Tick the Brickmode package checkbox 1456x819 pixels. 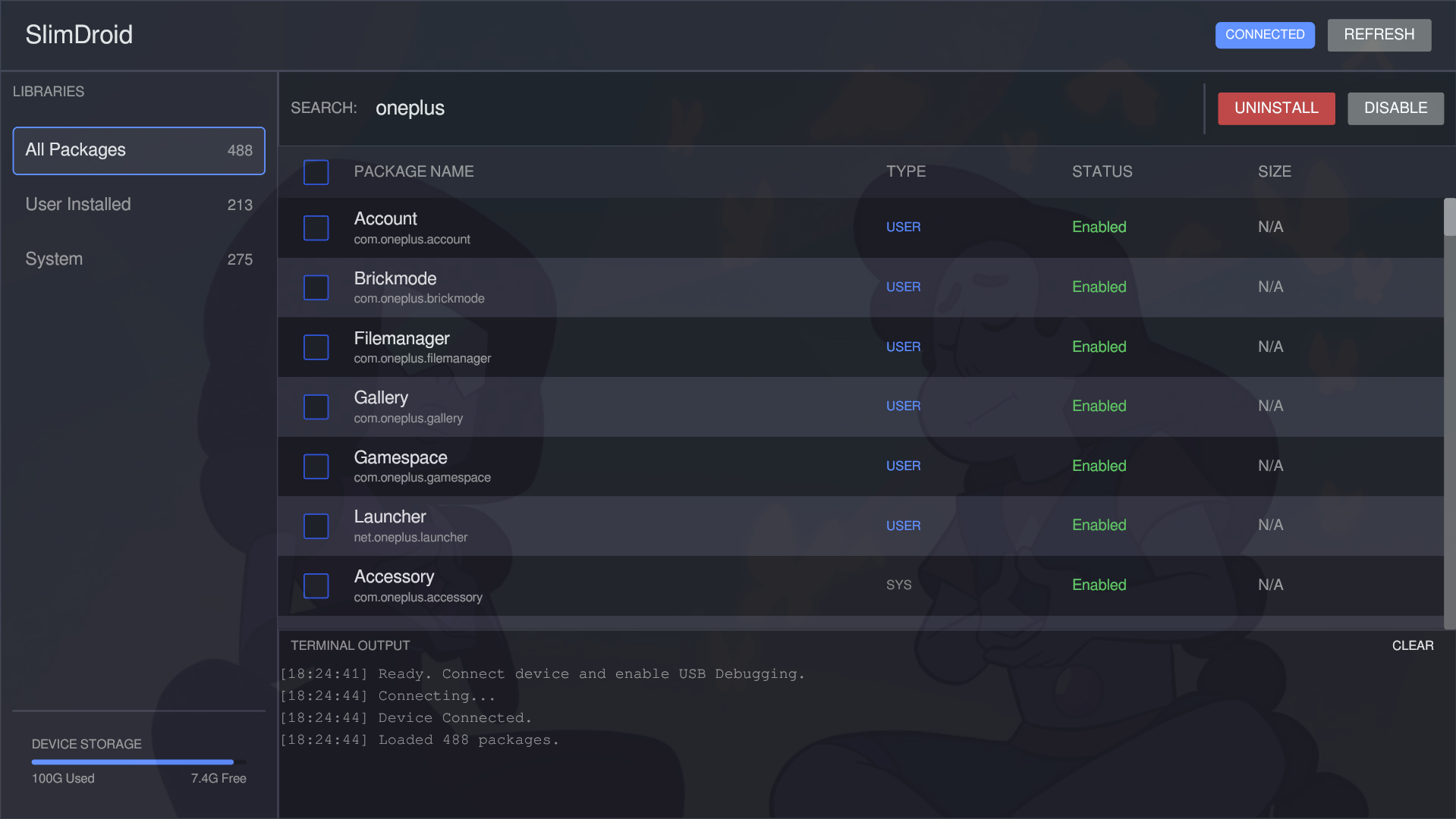(316, 287)
